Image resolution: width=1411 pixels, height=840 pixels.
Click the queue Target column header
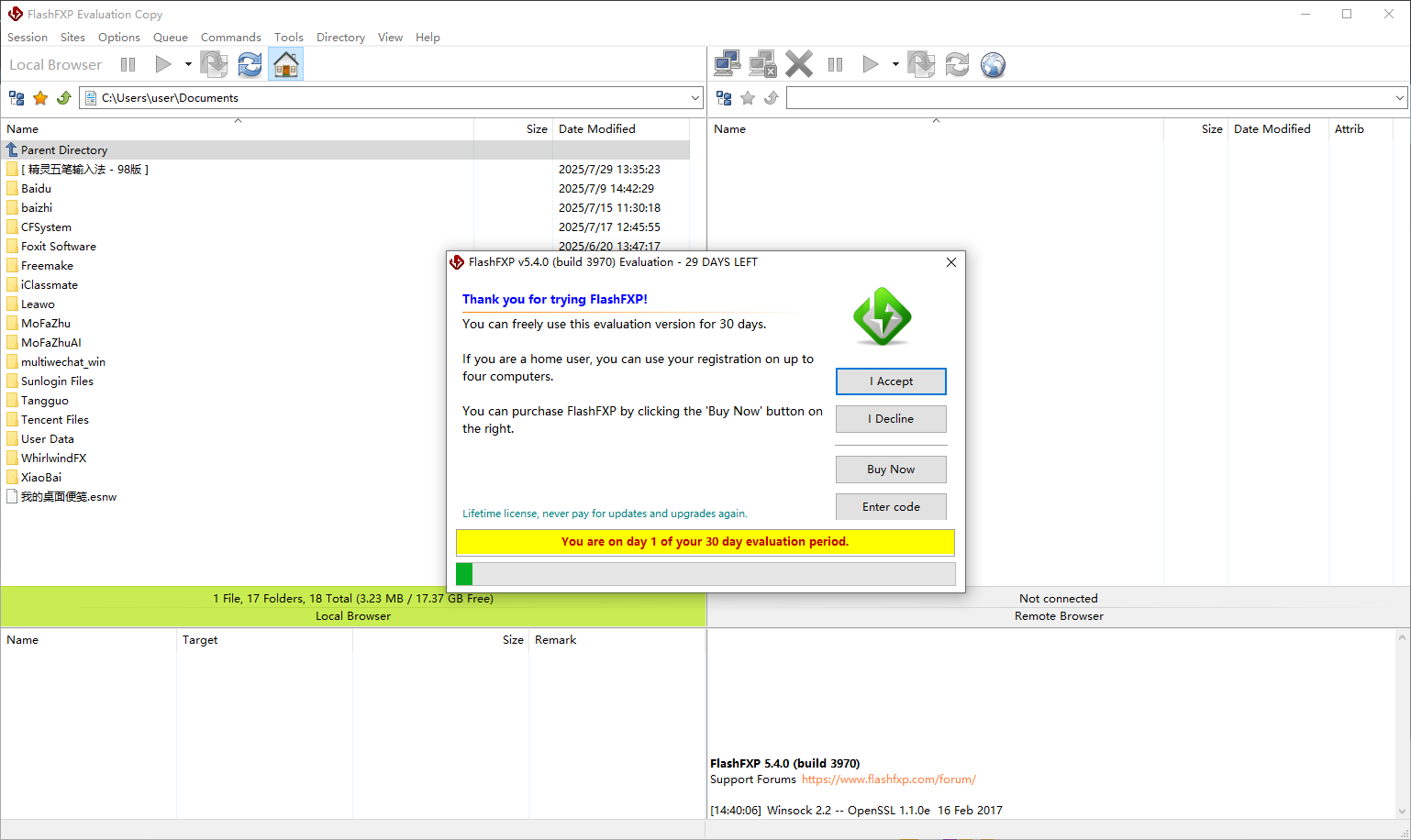pos(264,640)
